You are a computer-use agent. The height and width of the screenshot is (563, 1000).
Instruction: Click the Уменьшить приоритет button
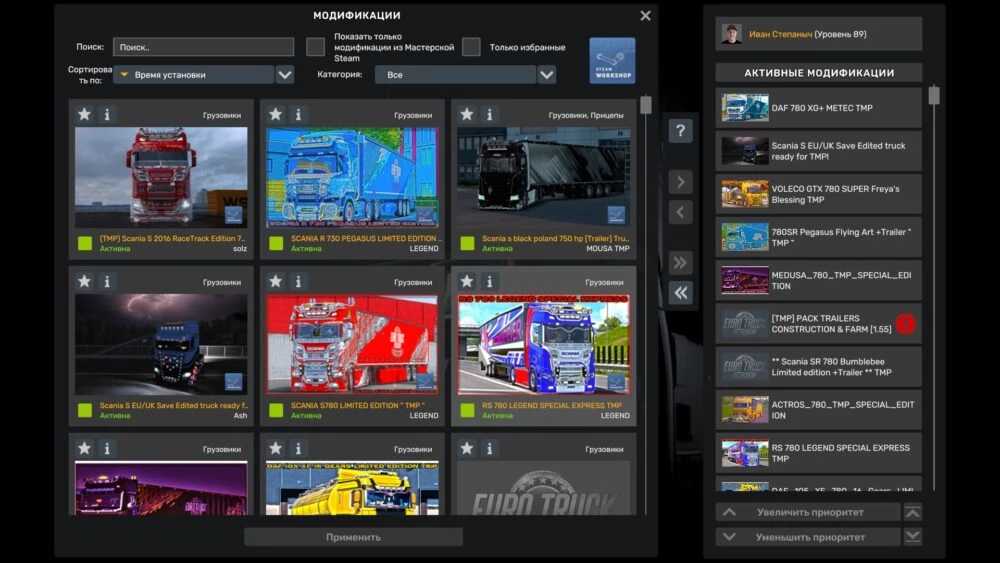[x=809, y=537]
